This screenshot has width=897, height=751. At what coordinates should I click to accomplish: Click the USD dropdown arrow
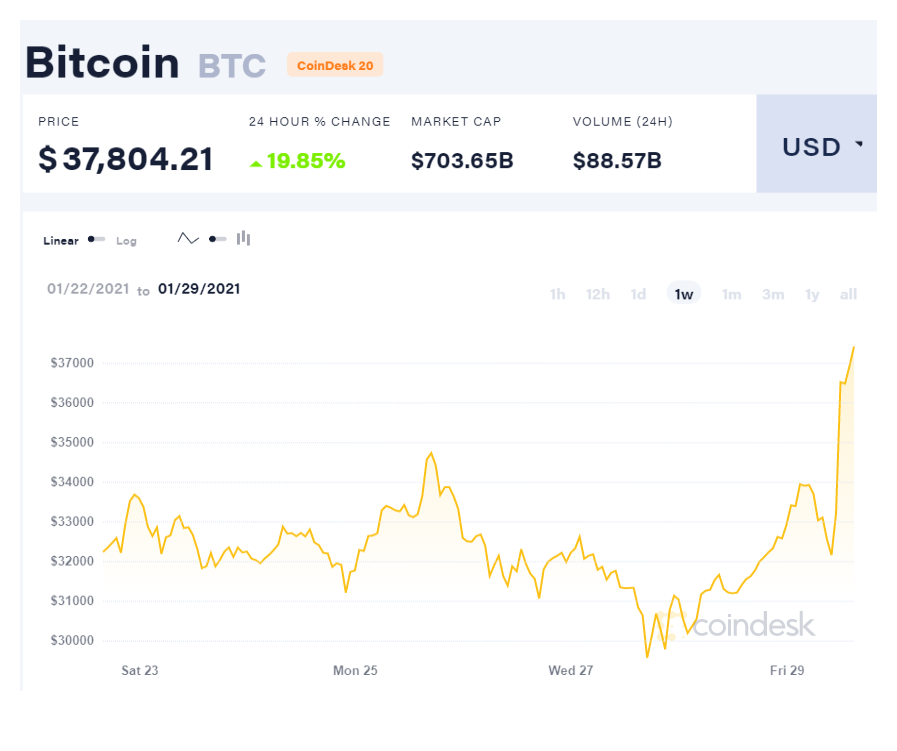pos(859,144)
